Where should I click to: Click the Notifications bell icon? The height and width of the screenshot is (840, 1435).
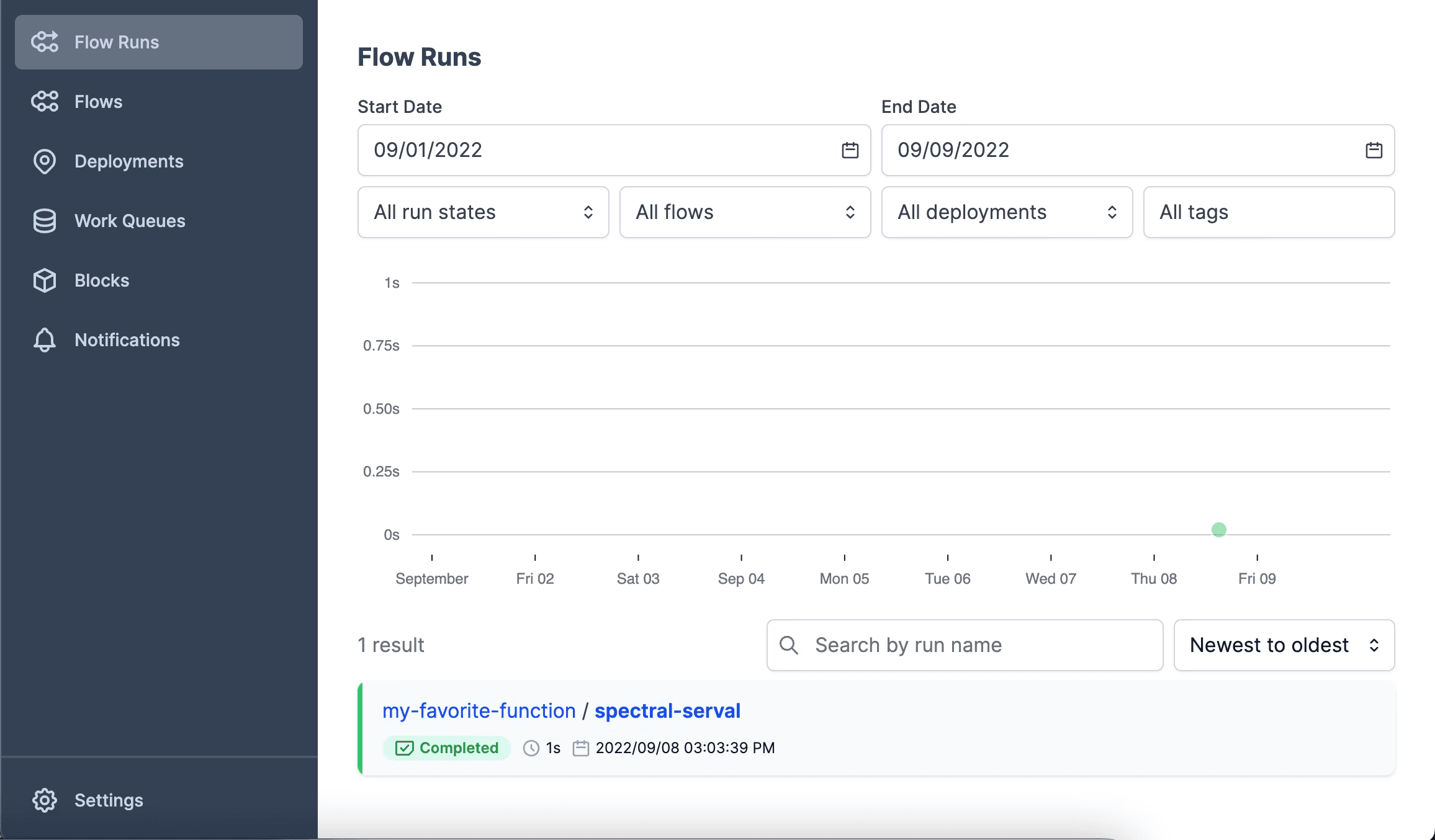point(45,340)
